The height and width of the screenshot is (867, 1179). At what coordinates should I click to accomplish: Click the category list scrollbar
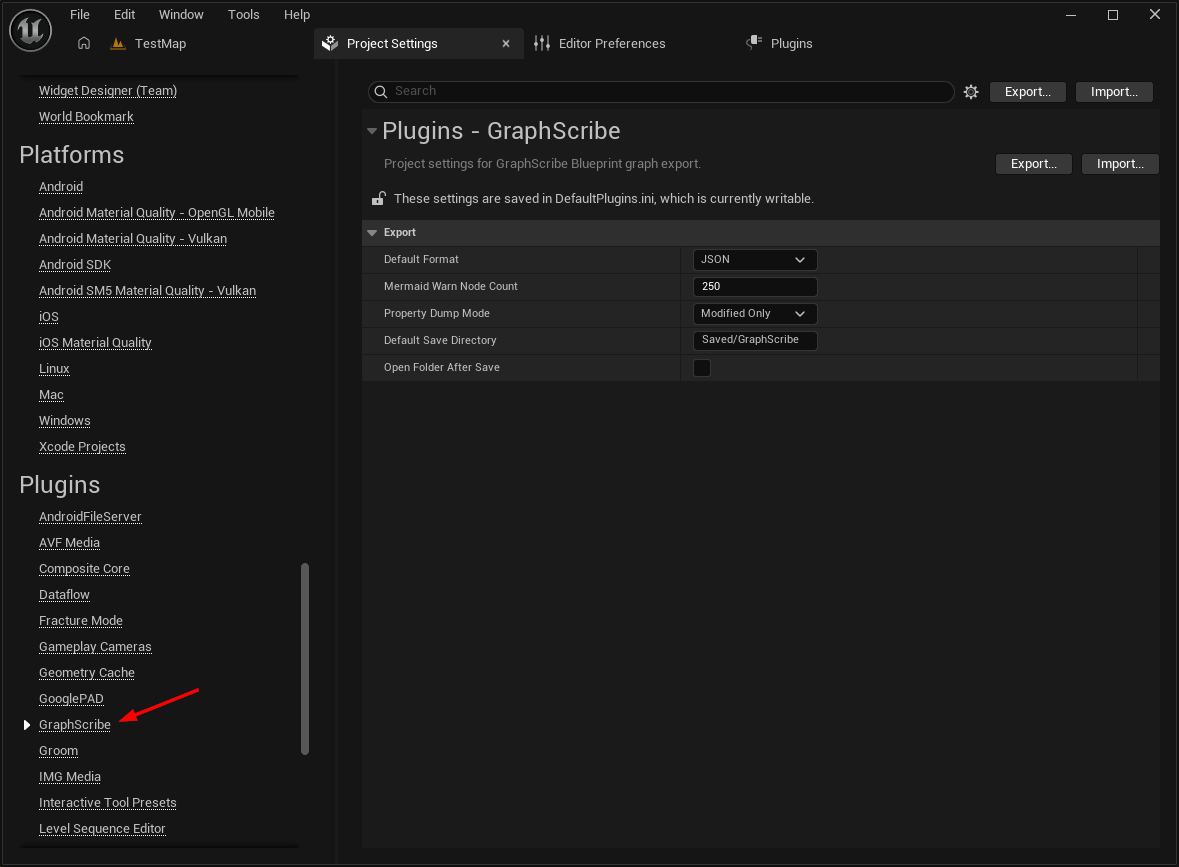click(x=305, y=658)
